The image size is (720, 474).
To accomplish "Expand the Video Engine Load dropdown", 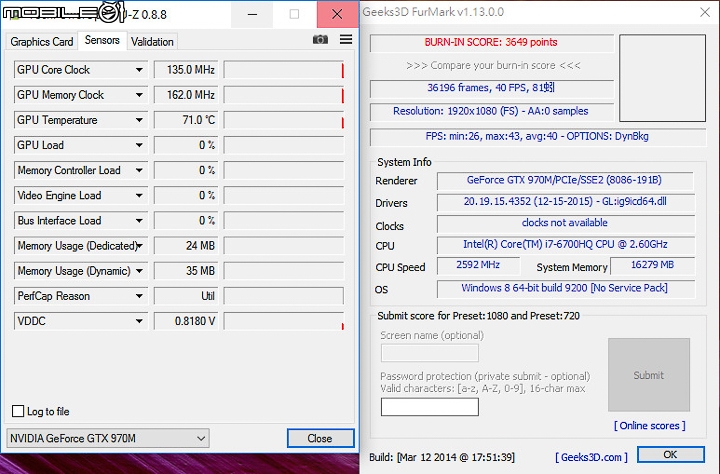I will click(x=139, y=196).
